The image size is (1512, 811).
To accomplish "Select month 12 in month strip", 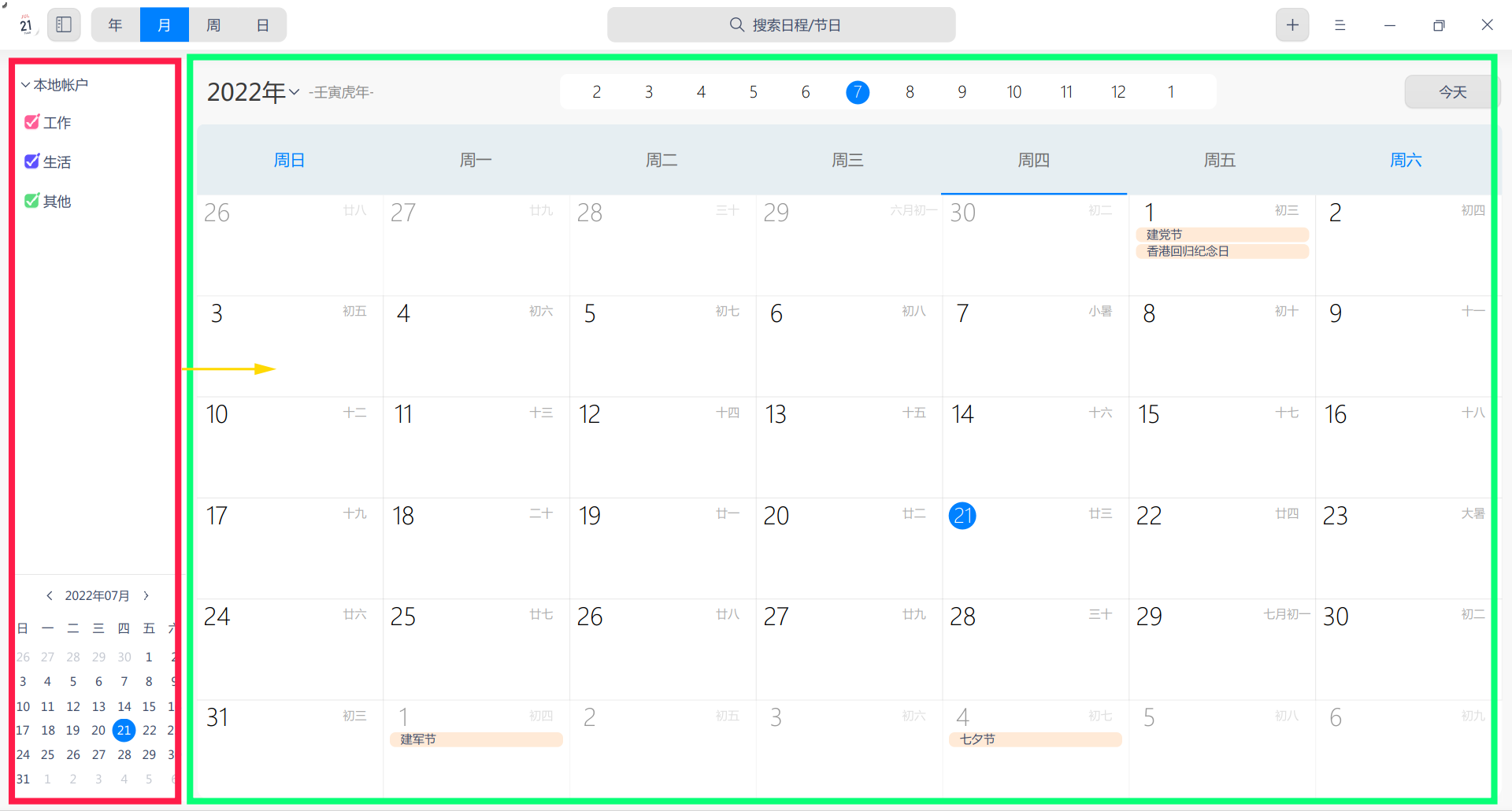I will point(1118,92).
